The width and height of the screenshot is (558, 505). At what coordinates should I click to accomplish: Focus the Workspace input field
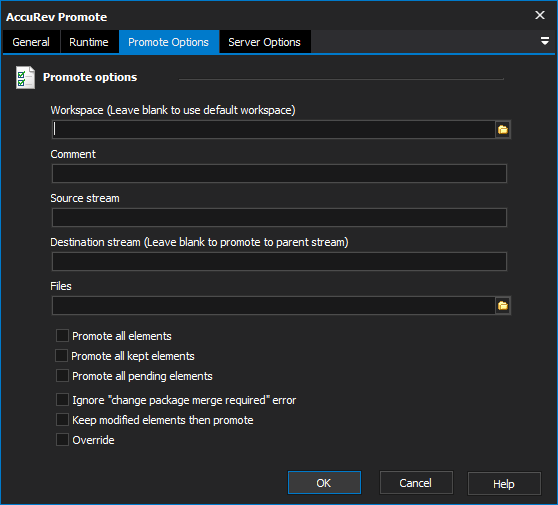click(x=273, y=130)
